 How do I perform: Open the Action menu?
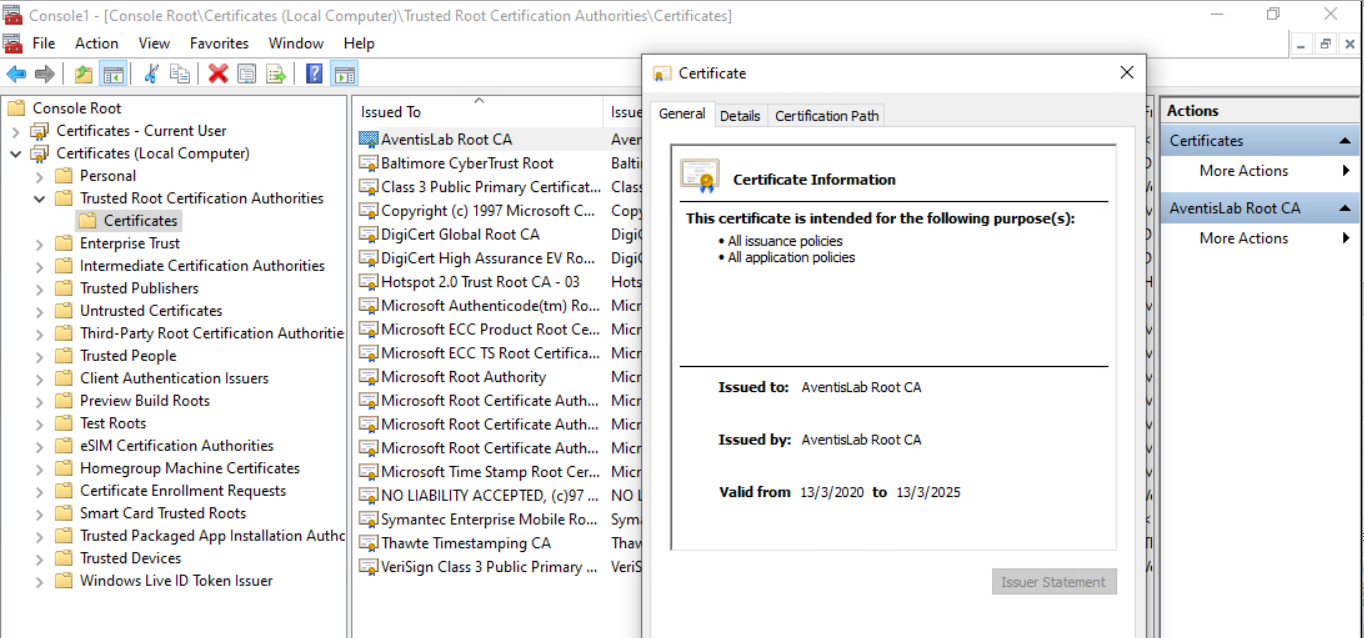point(96,43)
